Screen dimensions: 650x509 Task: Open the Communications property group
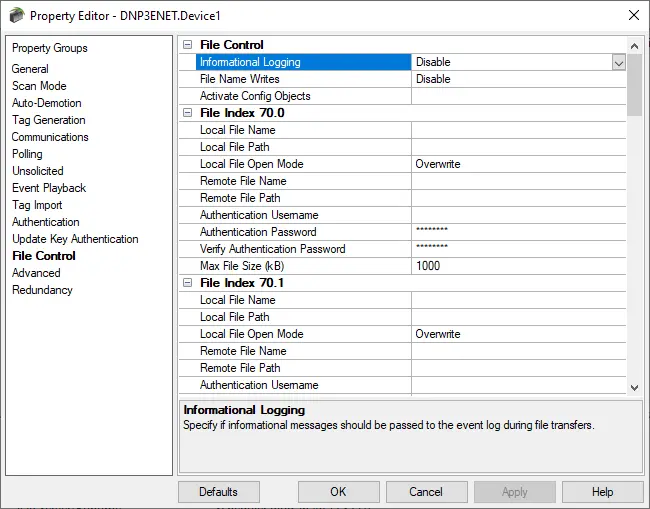[50, 137]
